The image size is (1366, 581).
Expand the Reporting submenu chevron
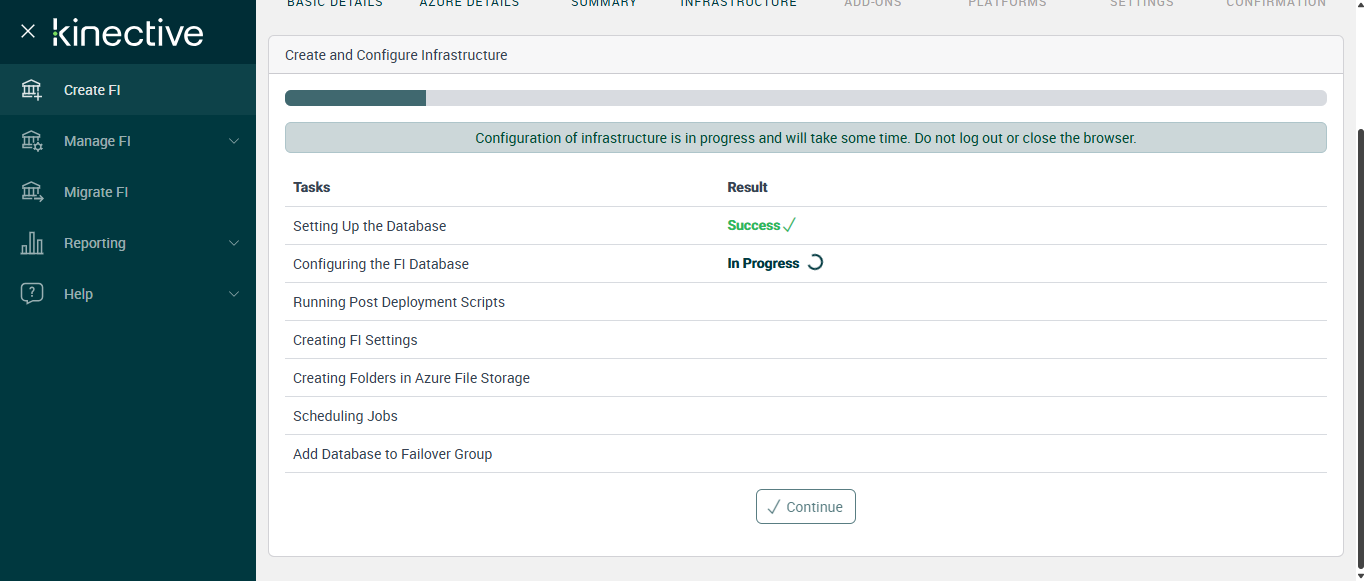234,243
